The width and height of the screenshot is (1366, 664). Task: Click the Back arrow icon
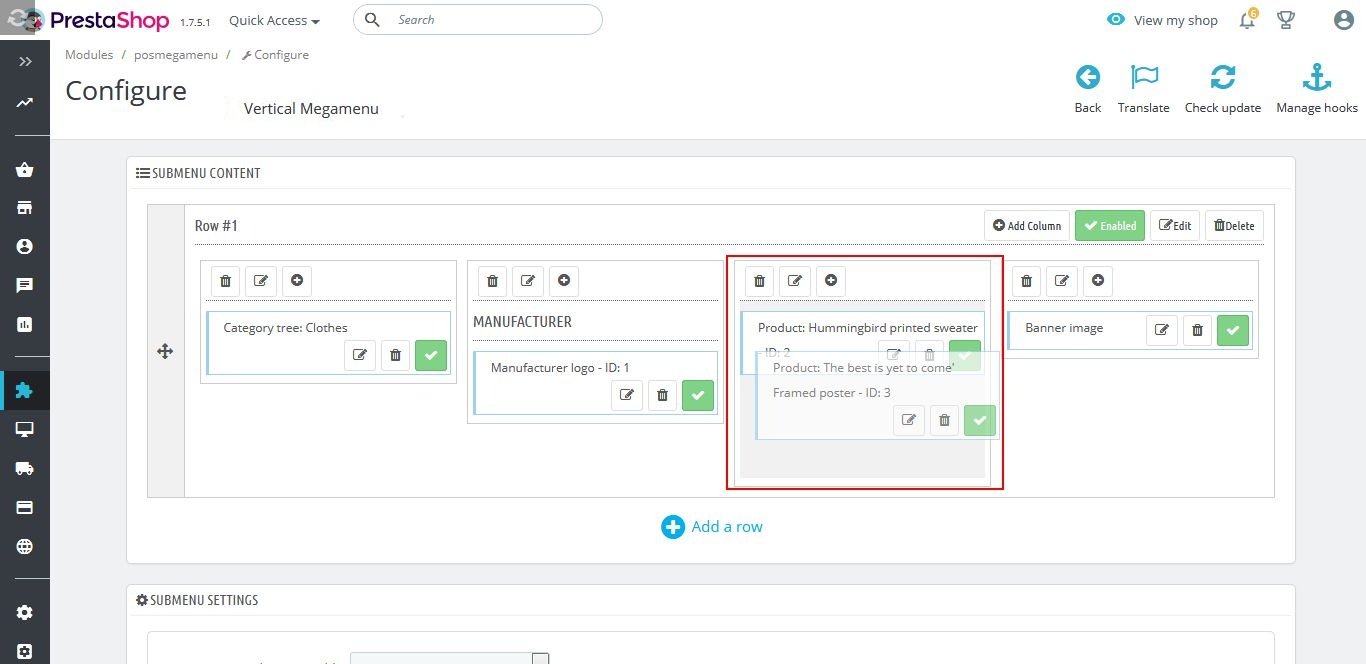[x=1087, y=78]
